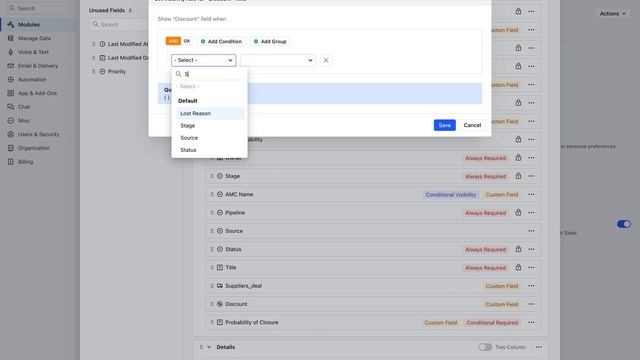The width and height of the screenshot is (640, 360).
Task: Click the Unused Fields sort icon
Action: [130, 11]
